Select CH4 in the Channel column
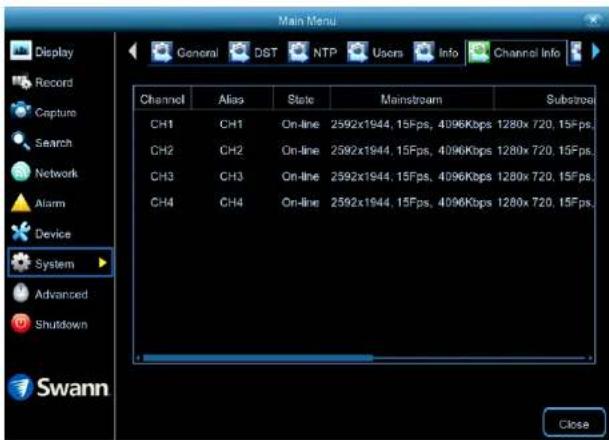The image size is (609, 440). pyautogui.click(x=162, y=202)
